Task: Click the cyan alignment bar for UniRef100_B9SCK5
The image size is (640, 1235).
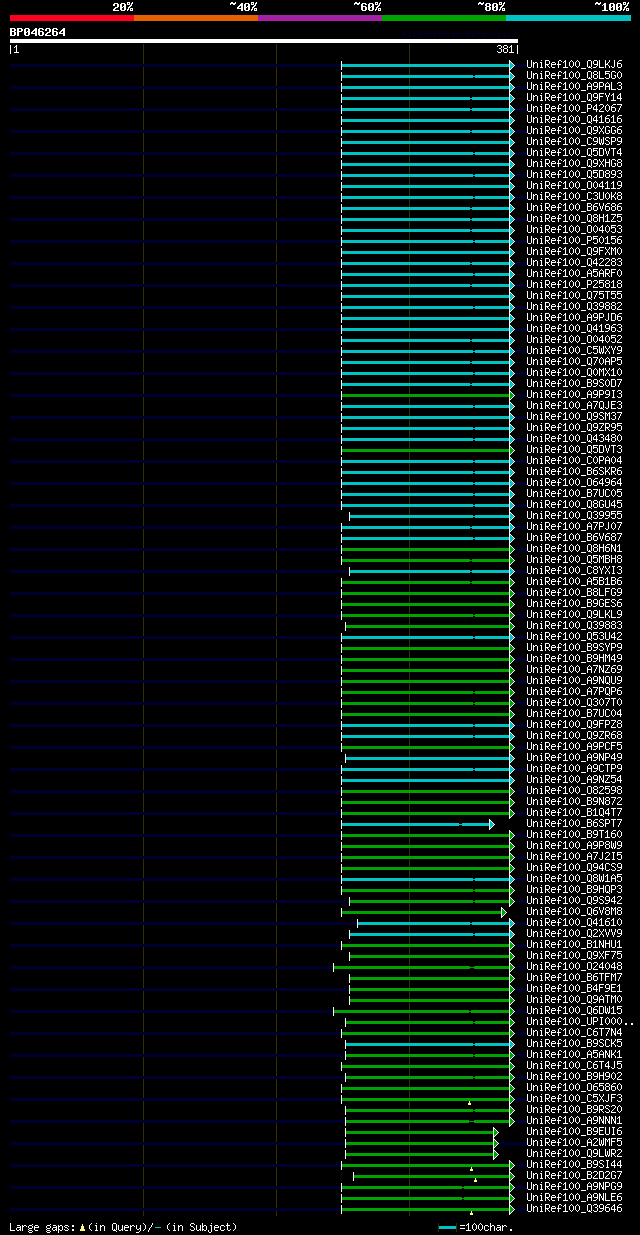Action: 429,1044
